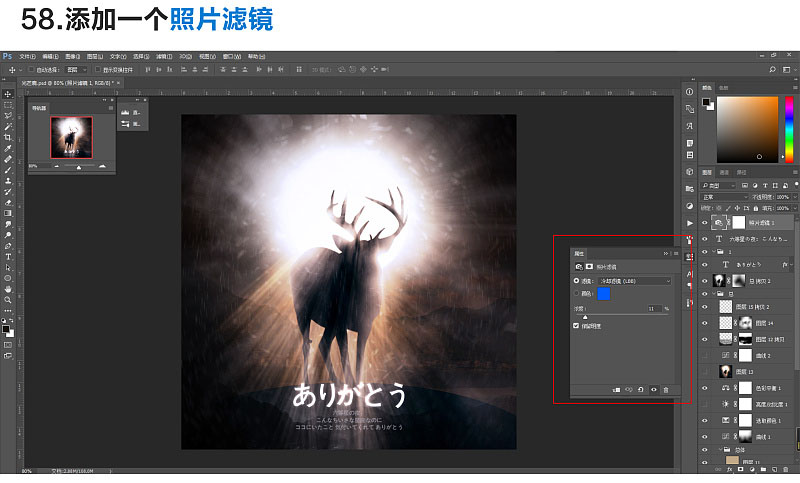Click the density value input field
800x483 pixels.
(654, 309)
